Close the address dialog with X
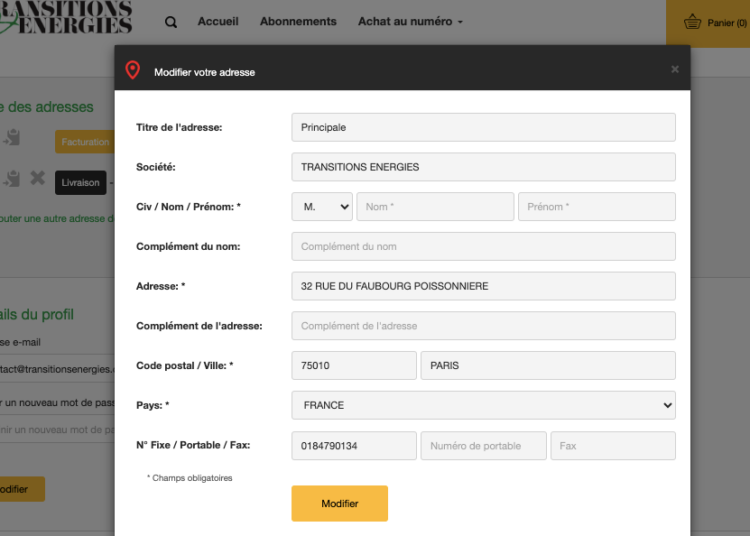 (675, 69)
